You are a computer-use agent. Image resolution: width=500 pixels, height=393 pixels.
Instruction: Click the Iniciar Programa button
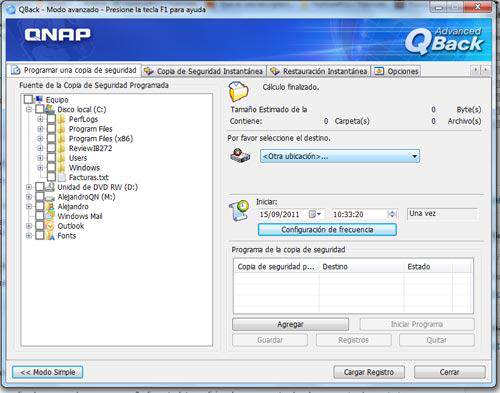[x=417, y=324]
